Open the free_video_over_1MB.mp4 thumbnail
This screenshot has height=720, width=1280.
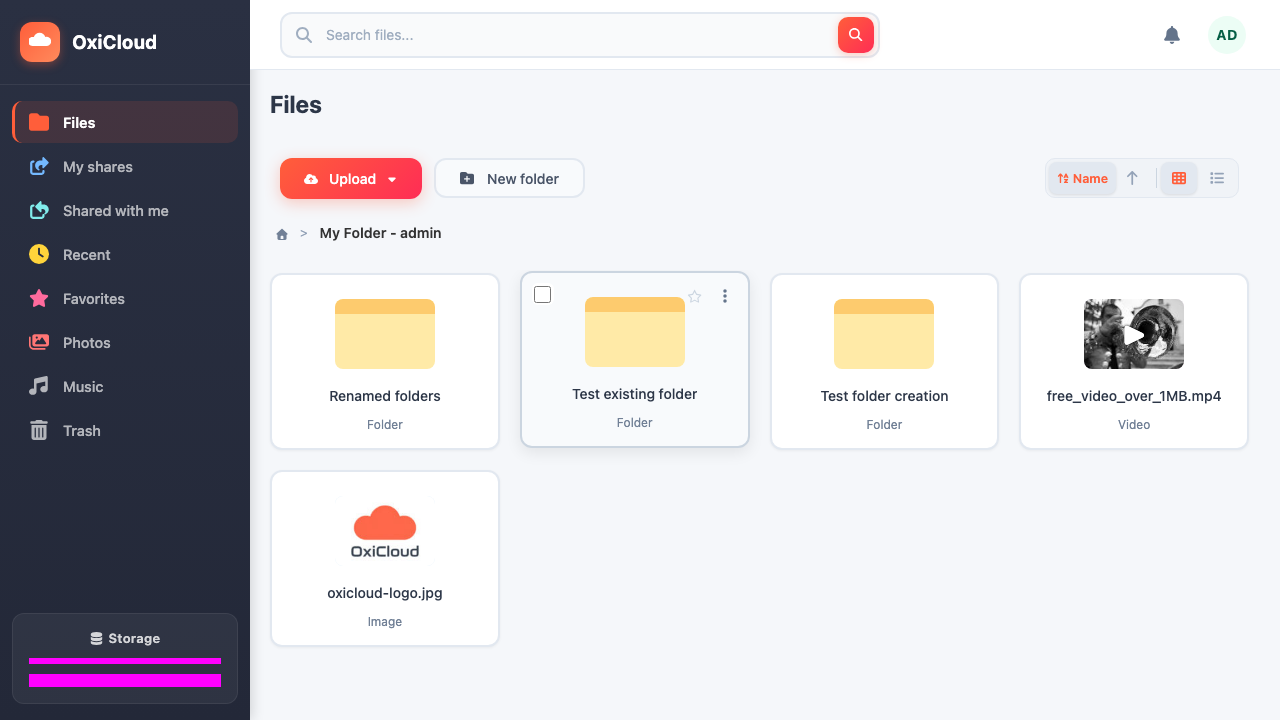tap(1134, 334)
